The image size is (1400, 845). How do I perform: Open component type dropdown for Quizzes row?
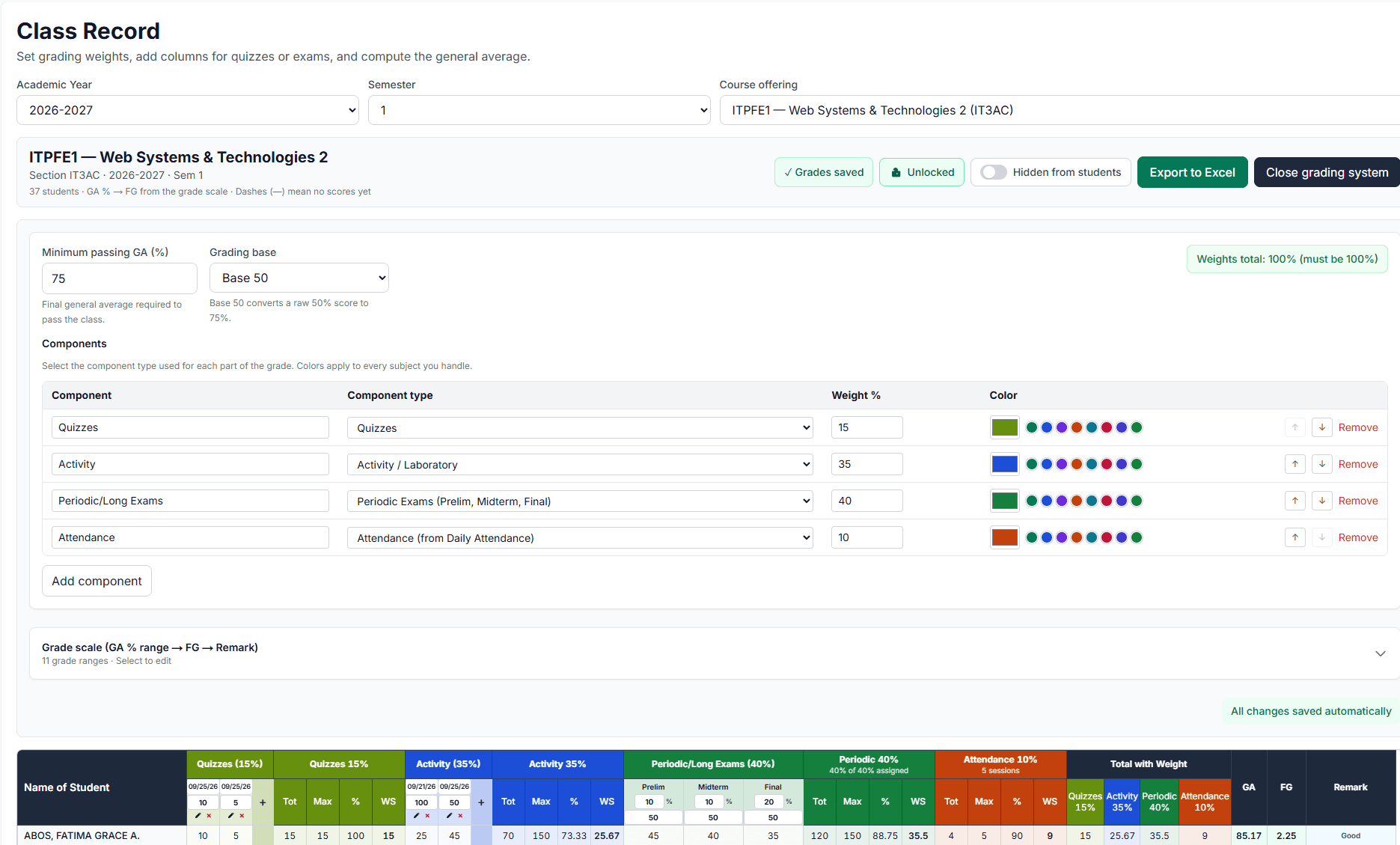point(580,428)
